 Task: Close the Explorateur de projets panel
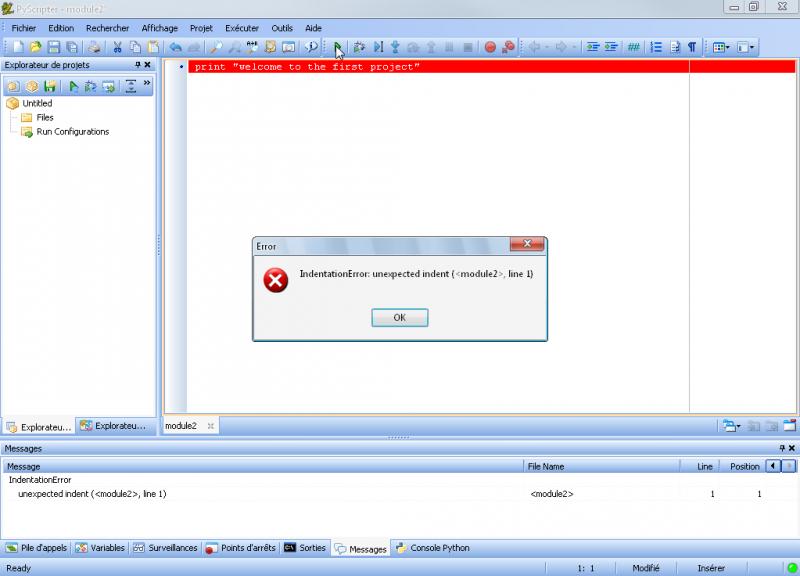[147, 65]
